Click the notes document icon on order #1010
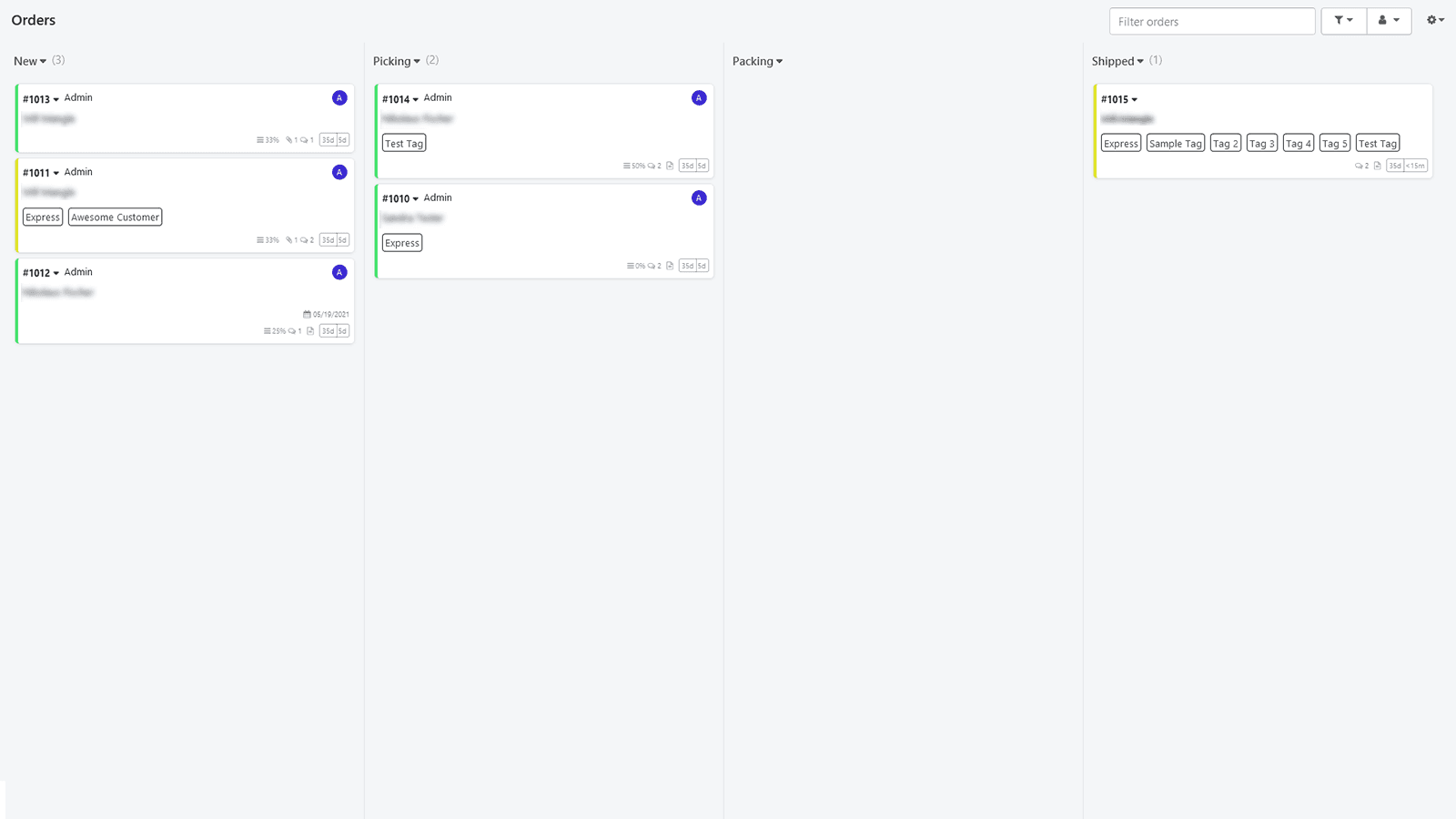The image size is (1456, 819). click(x=669, y=265)
